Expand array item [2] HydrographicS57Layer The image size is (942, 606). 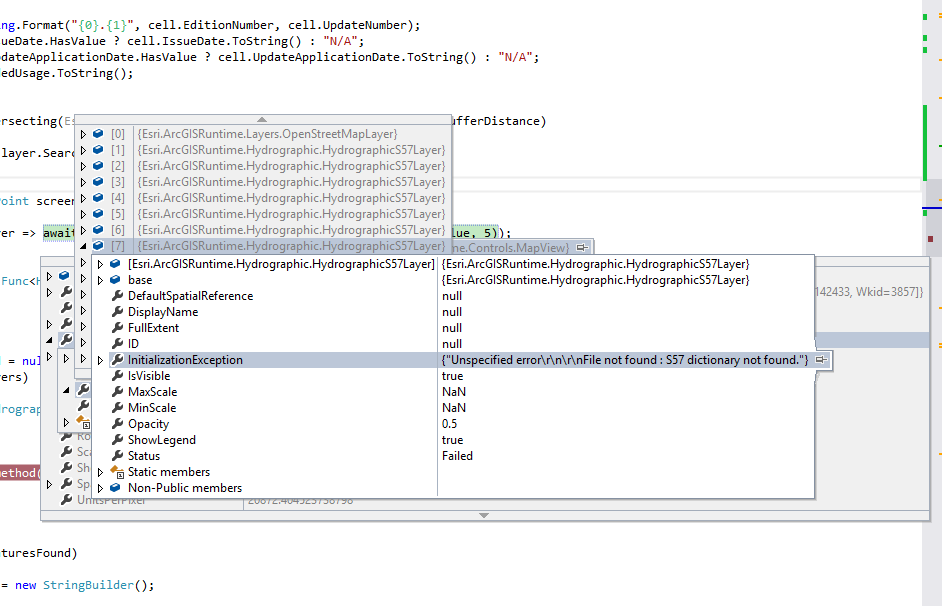(x=84, y=166)
